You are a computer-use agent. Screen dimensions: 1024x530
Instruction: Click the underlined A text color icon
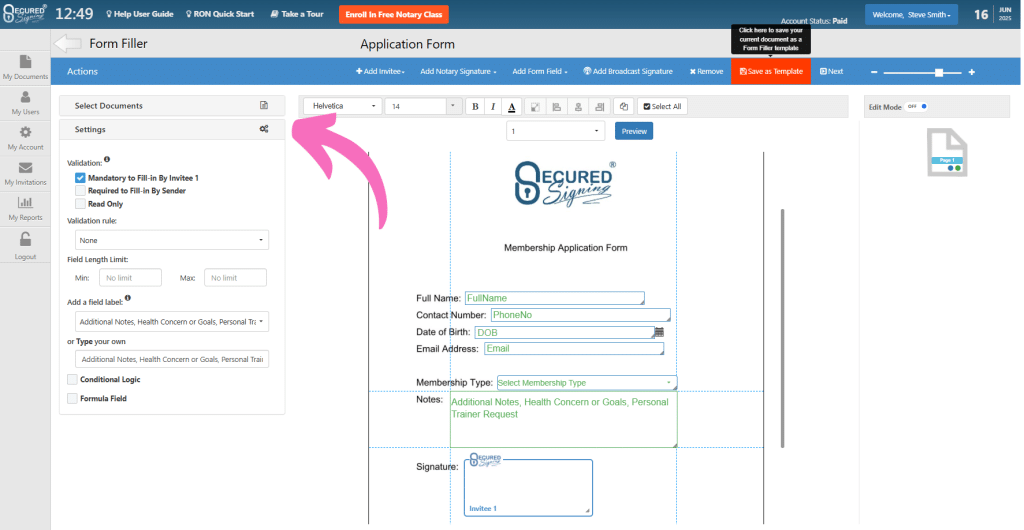tap(511, 106)
